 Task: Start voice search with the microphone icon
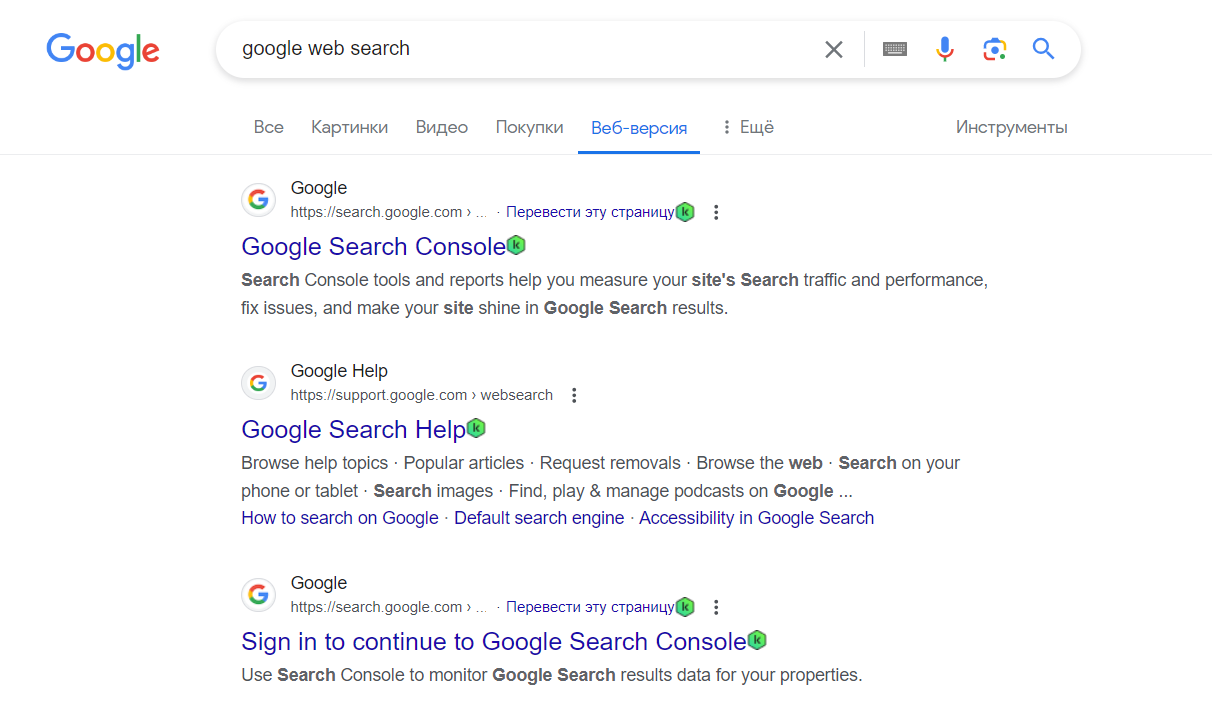click(x=944, y=49)
